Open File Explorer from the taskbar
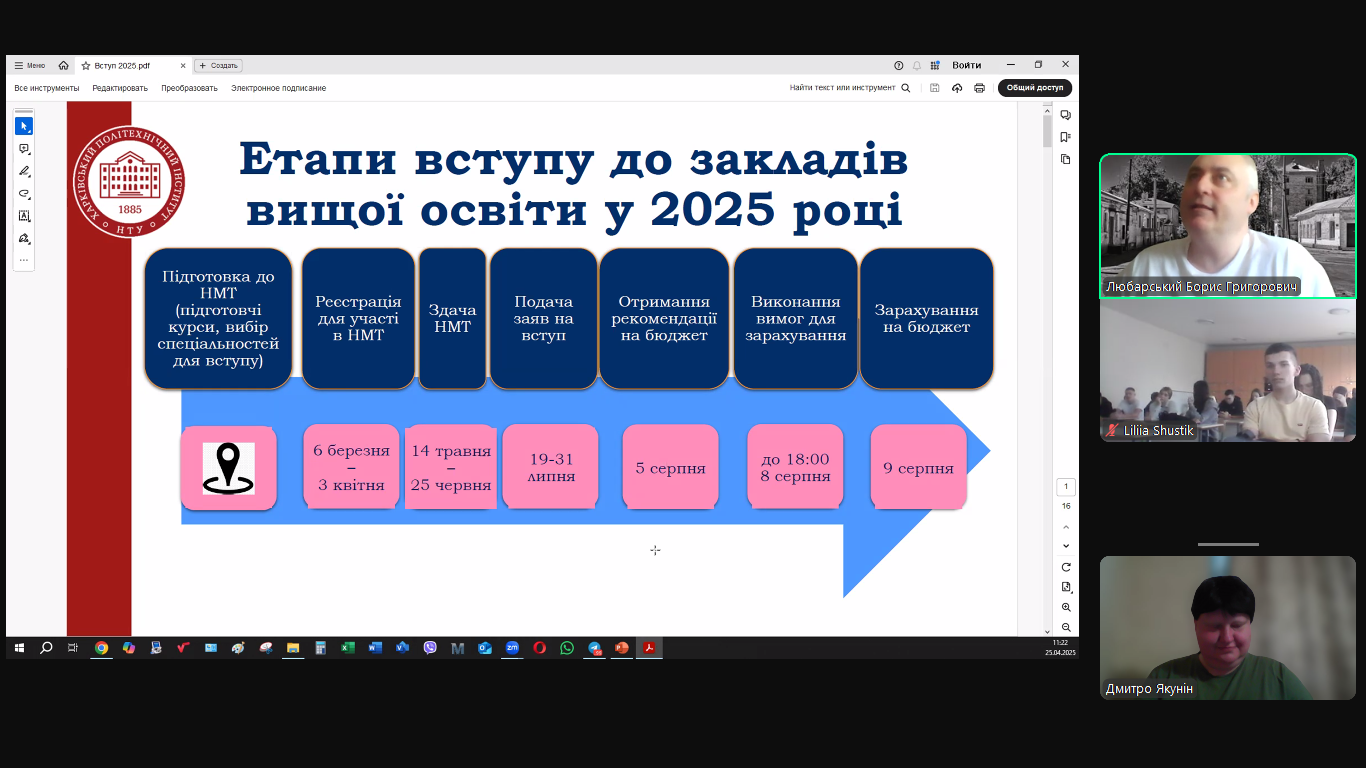Screen dimensions: 1366x768 coord(293,648)
